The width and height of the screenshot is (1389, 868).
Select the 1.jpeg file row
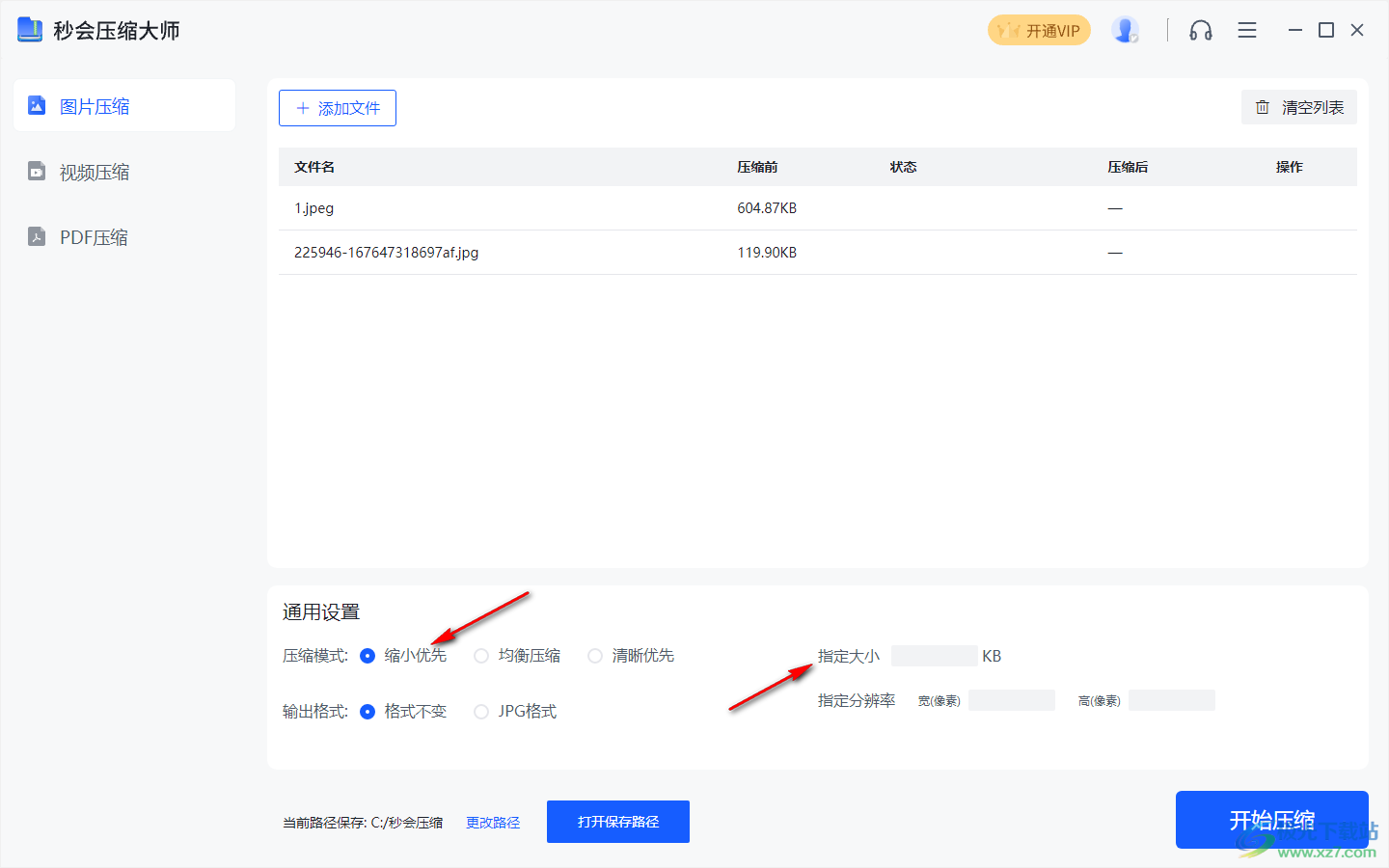pos(818,208)
